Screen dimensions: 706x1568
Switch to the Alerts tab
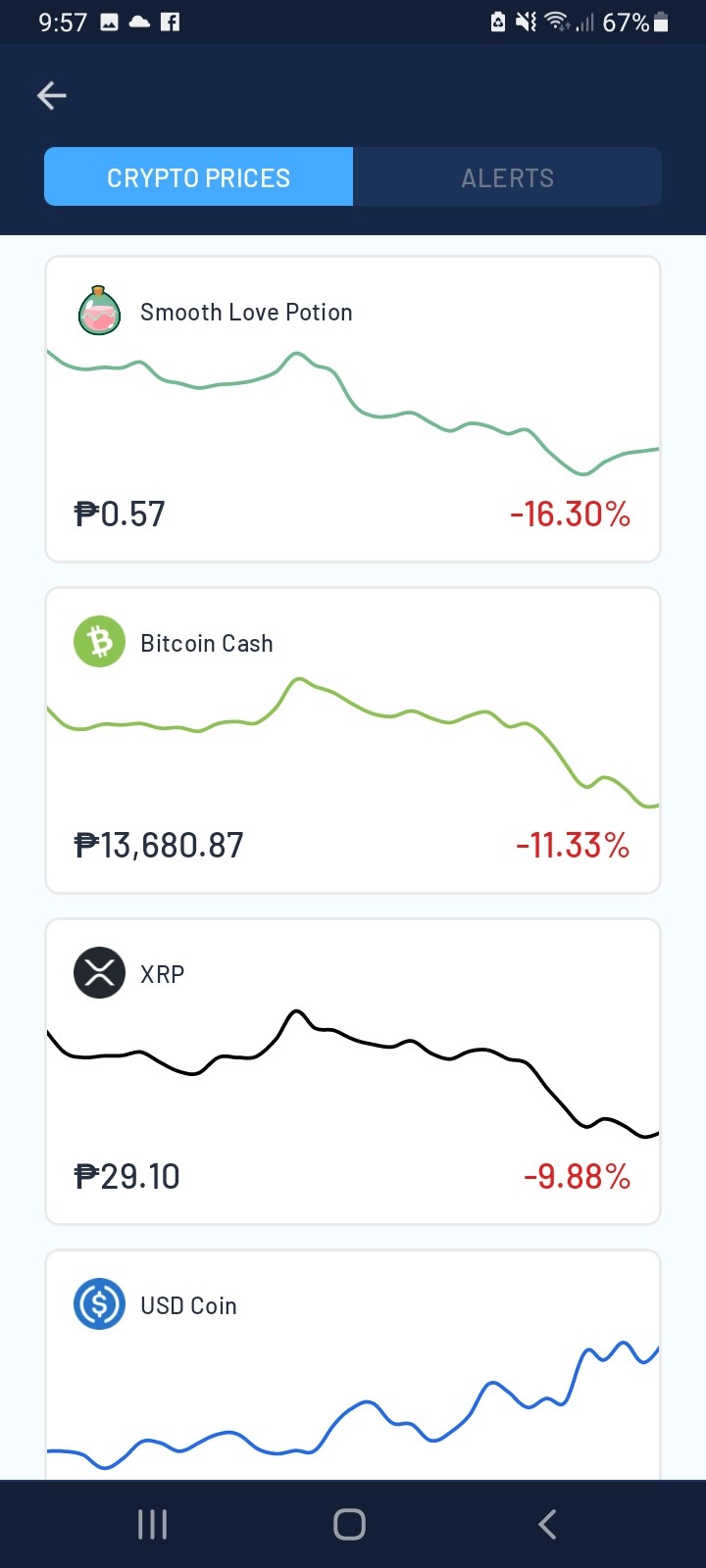507,177
